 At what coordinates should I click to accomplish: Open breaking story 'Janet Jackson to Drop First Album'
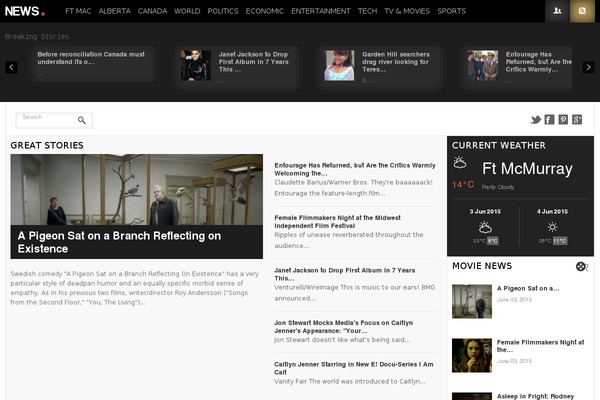254,62
